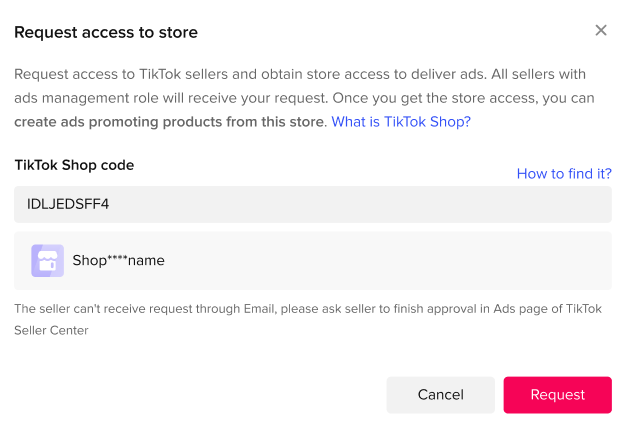This screenshot has width=628, height=427.
Task: Click the storefront icon beside Shop****name
Action: pyautogui.click(x=47, y=260)
